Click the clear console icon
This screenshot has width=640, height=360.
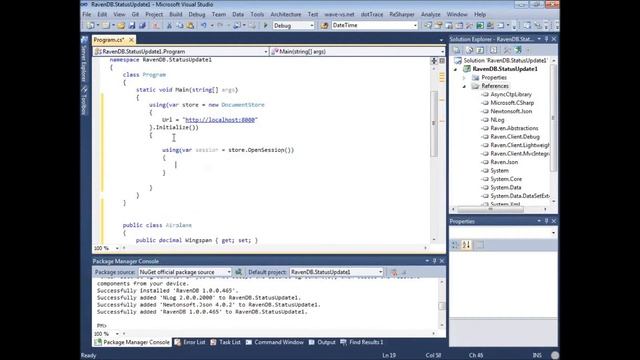394,272
